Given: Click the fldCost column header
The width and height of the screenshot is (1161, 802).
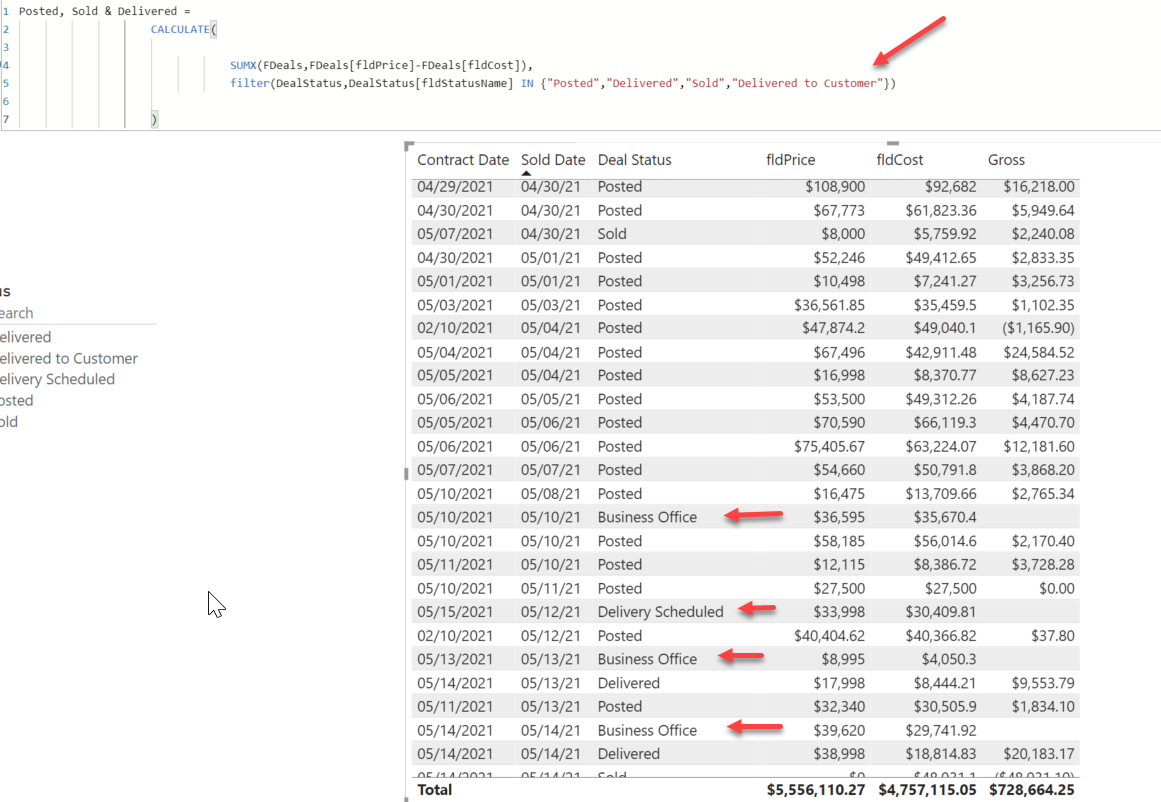Looking at the screenshot, I should (x=900, y=160).
